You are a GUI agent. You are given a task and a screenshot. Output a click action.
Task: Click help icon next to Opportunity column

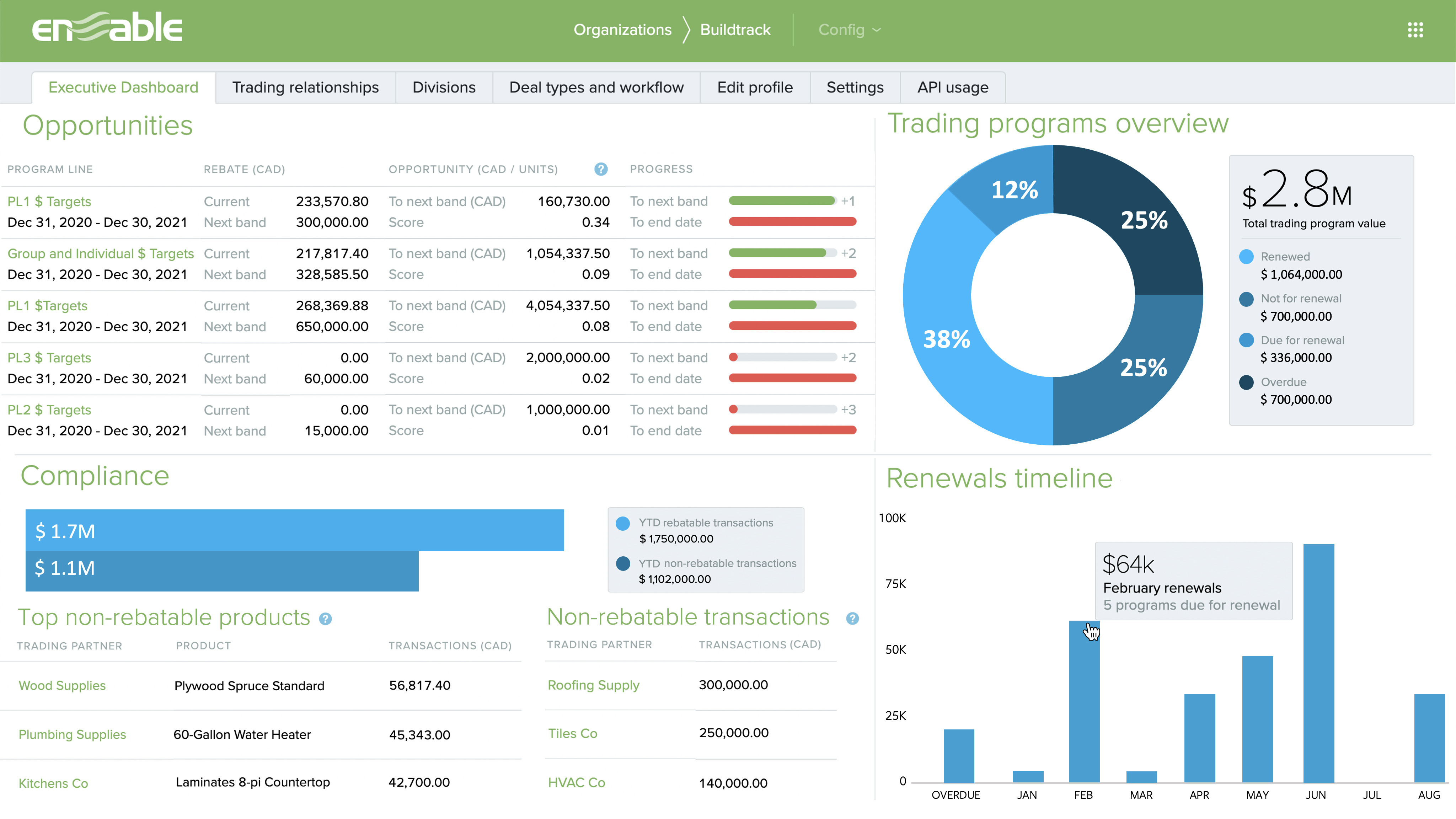600,169
